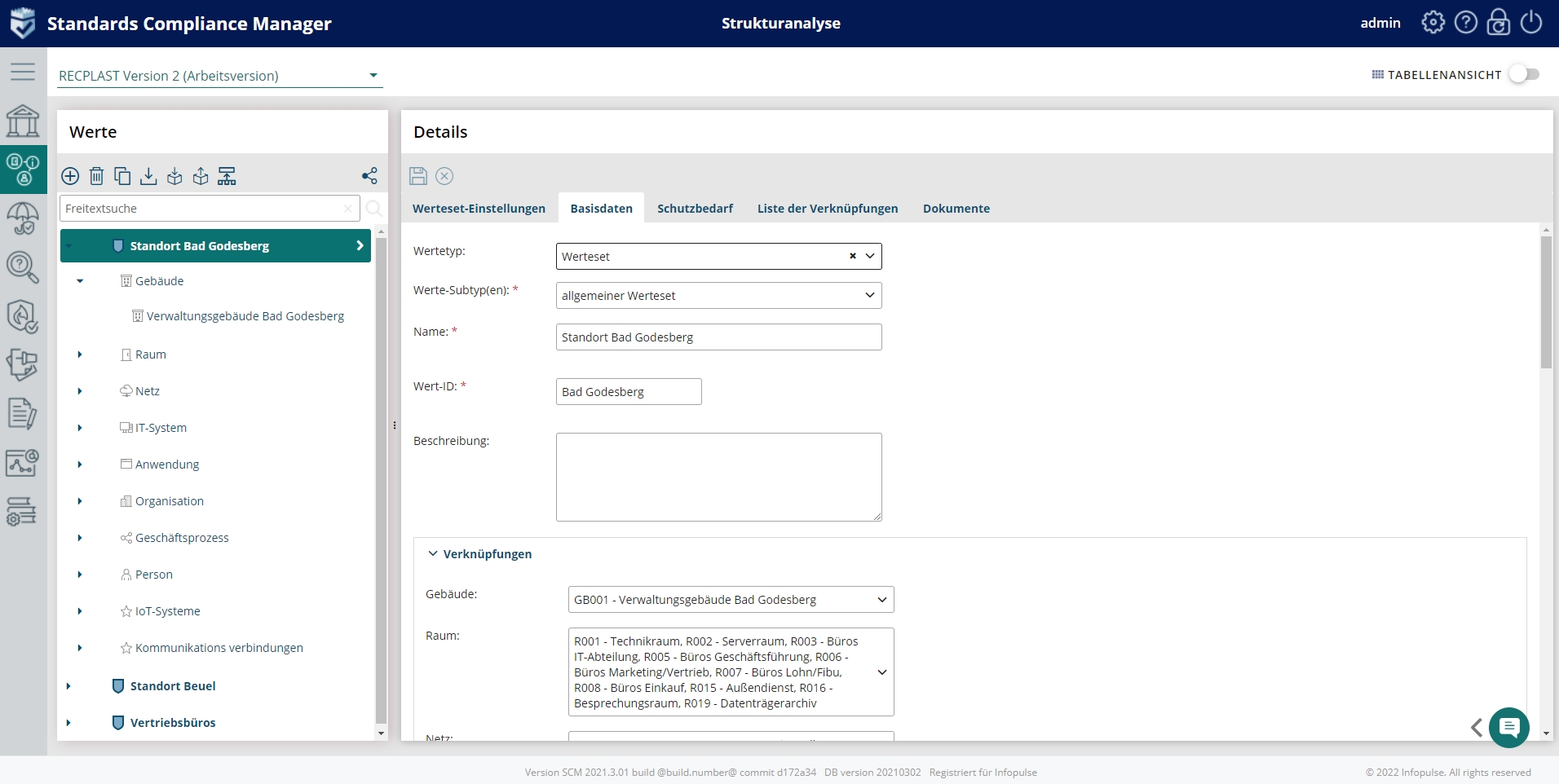The height and width of the screenshot is (784, 1559).
Task: Select the Standort Bad Godesberg row
Action: 215,245
